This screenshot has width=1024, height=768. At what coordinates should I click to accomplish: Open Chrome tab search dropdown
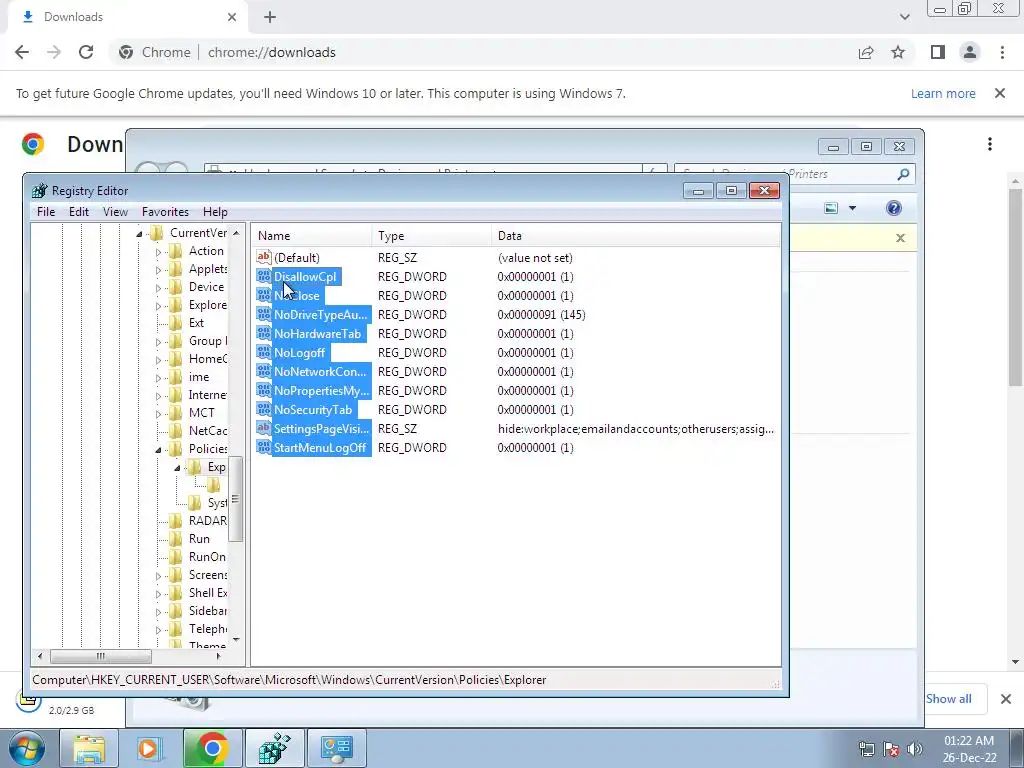(904, 17)
